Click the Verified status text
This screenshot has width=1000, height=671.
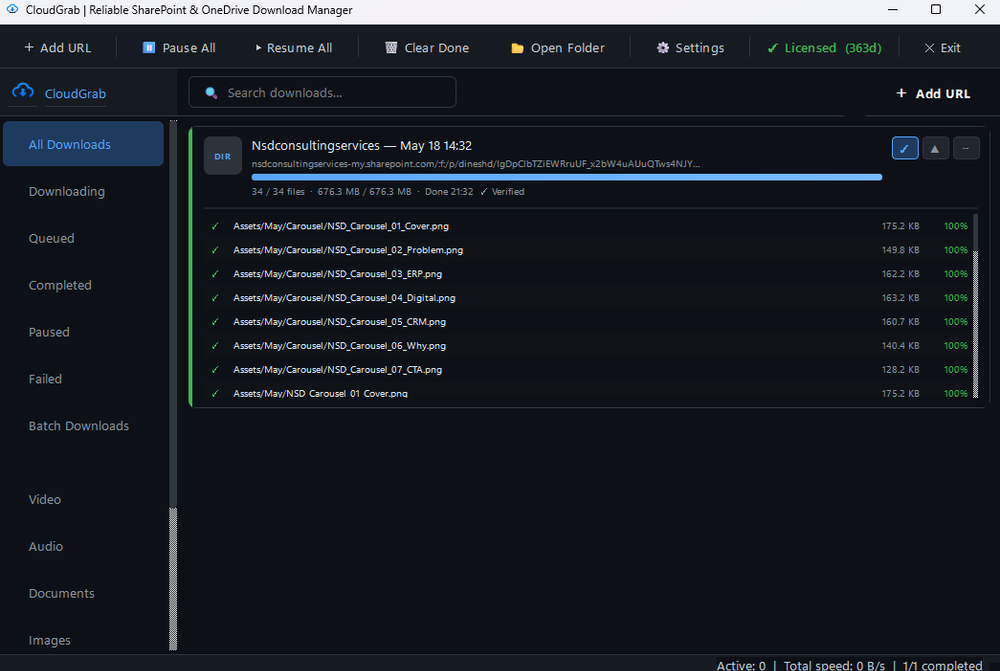point(508,191)
